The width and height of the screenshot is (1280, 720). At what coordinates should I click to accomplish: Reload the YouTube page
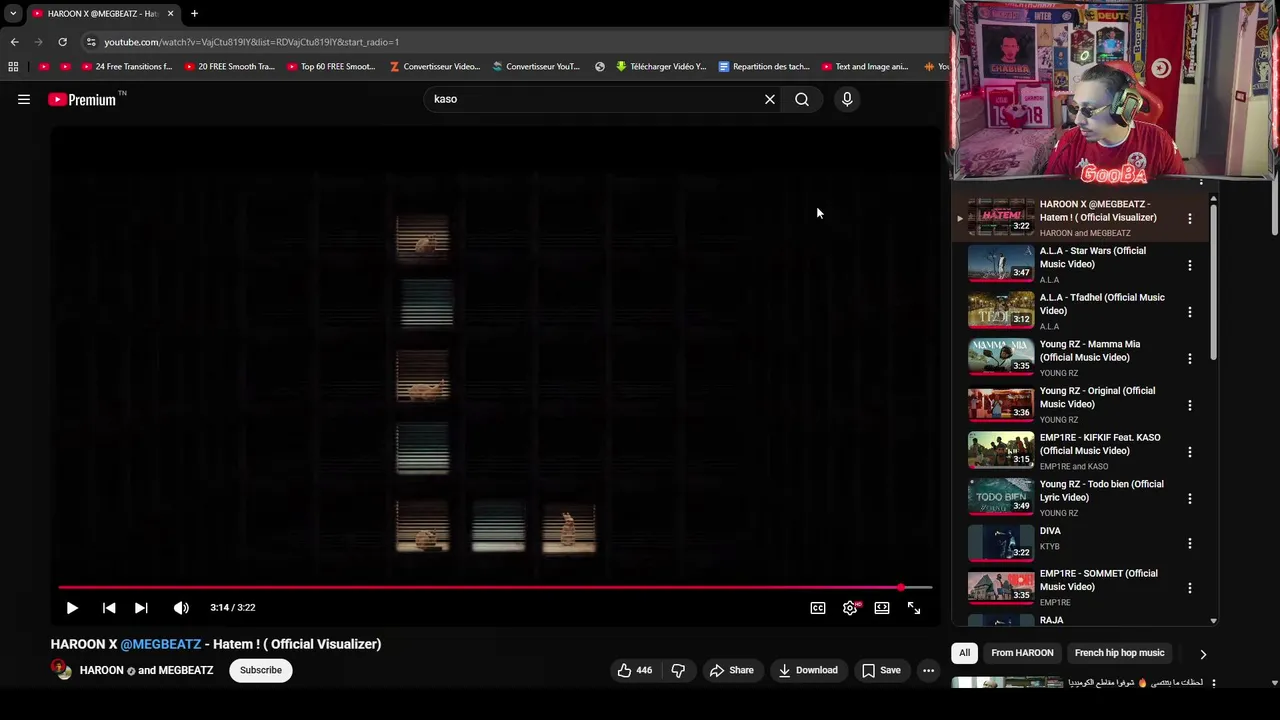pyautogui.click(x=62, y=42)
